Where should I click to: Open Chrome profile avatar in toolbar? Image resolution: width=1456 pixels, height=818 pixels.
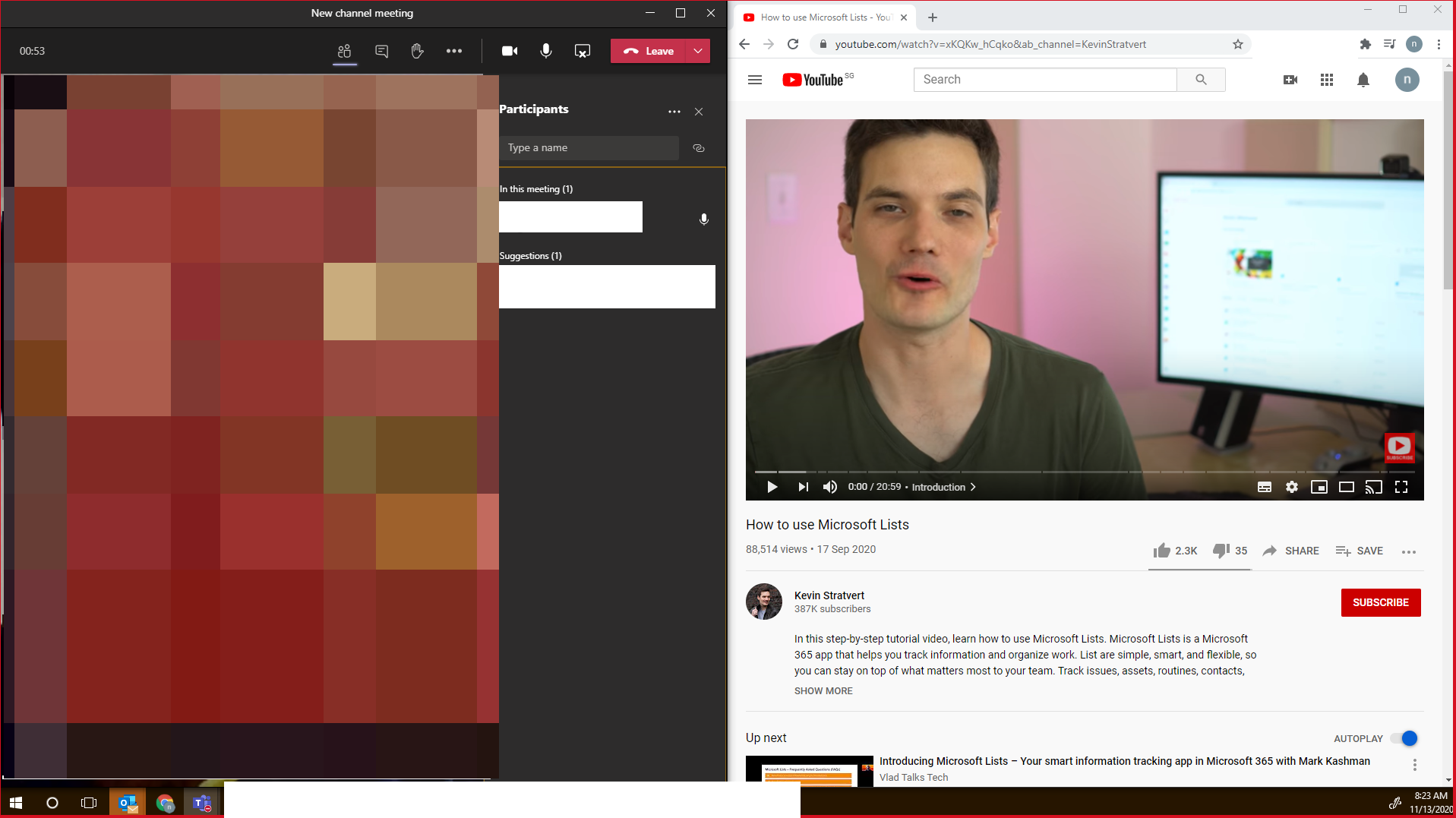(x=1414, y=44)
